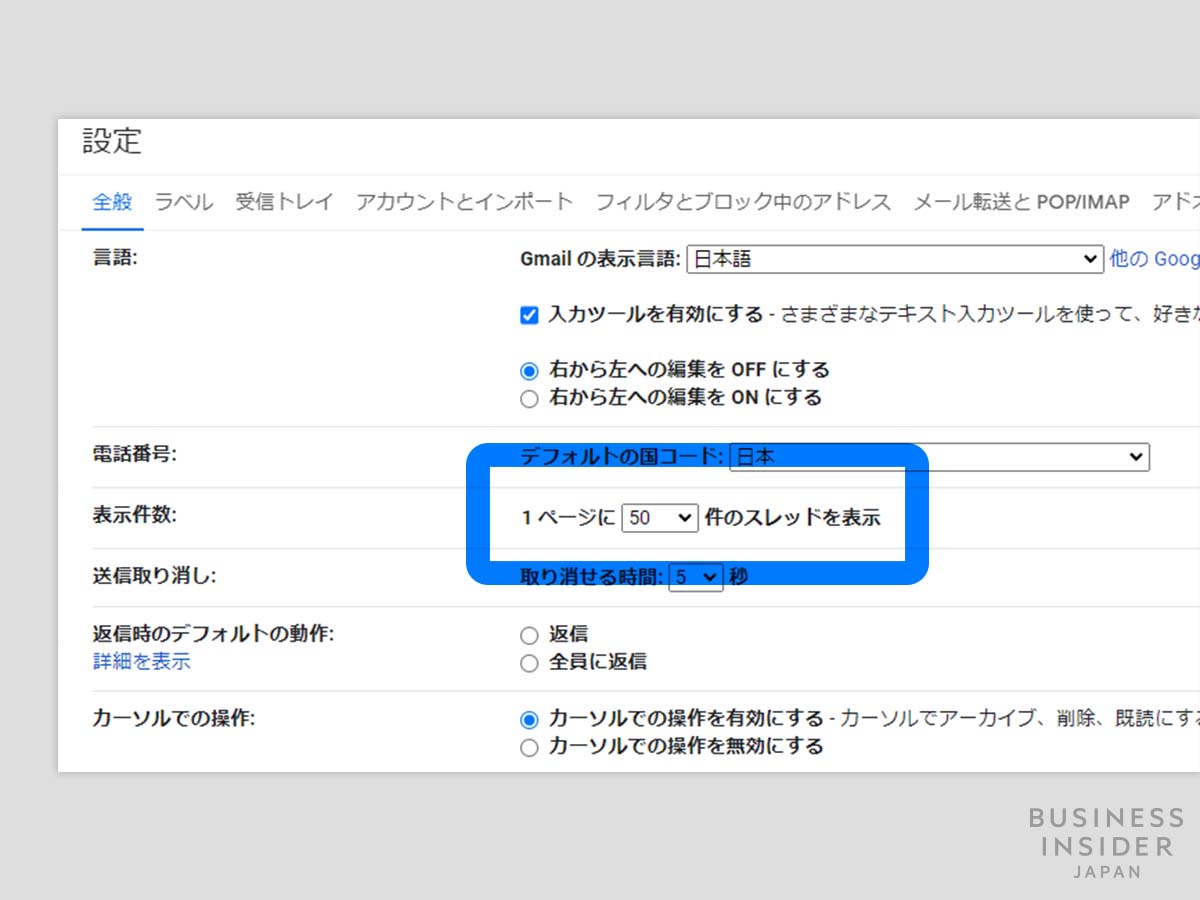
Task: Open the デフォルトの国コード dropdown
Action: pyautogui.click(x=1137, y=457)
